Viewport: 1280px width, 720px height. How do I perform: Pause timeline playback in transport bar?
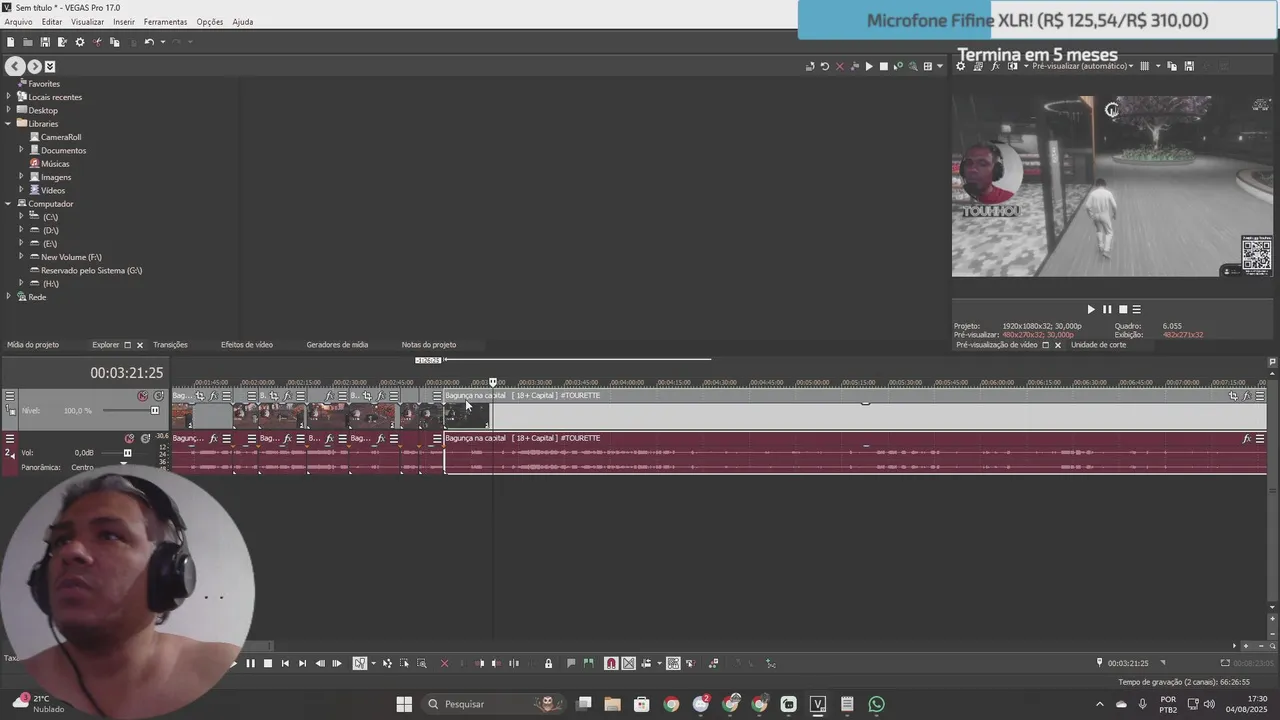(251, 663)
